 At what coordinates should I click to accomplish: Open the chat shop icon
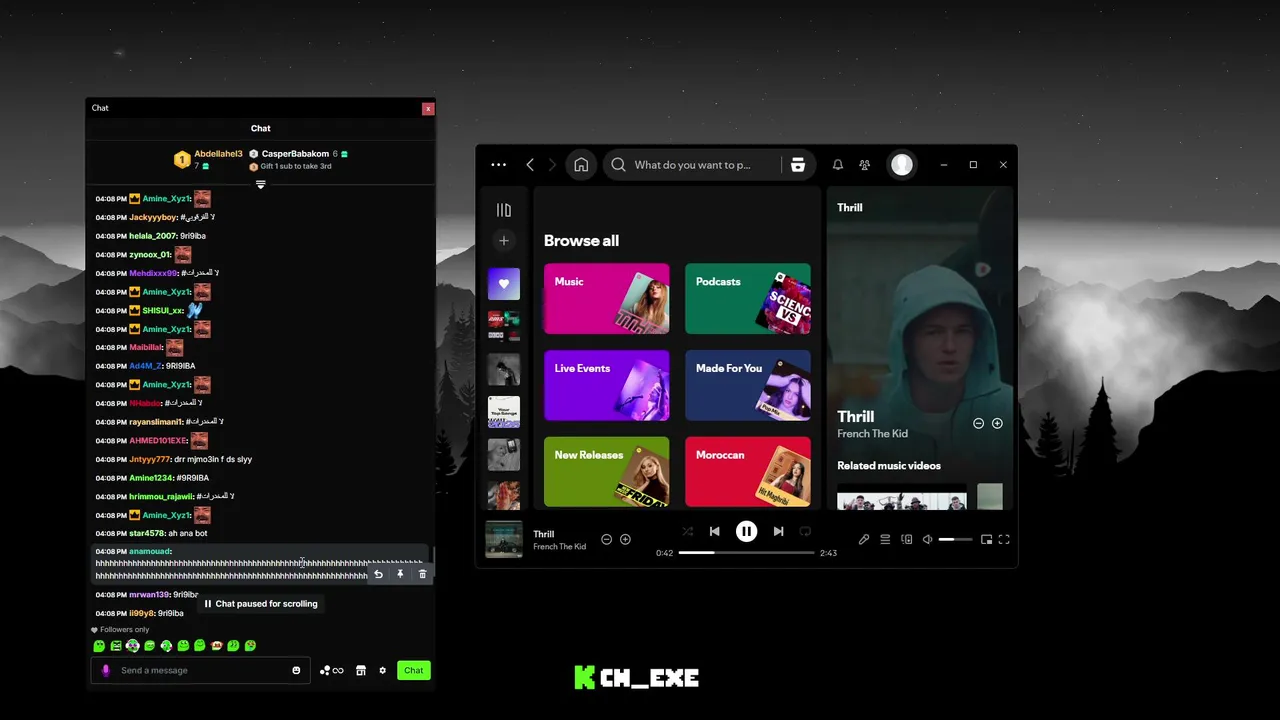361,671
